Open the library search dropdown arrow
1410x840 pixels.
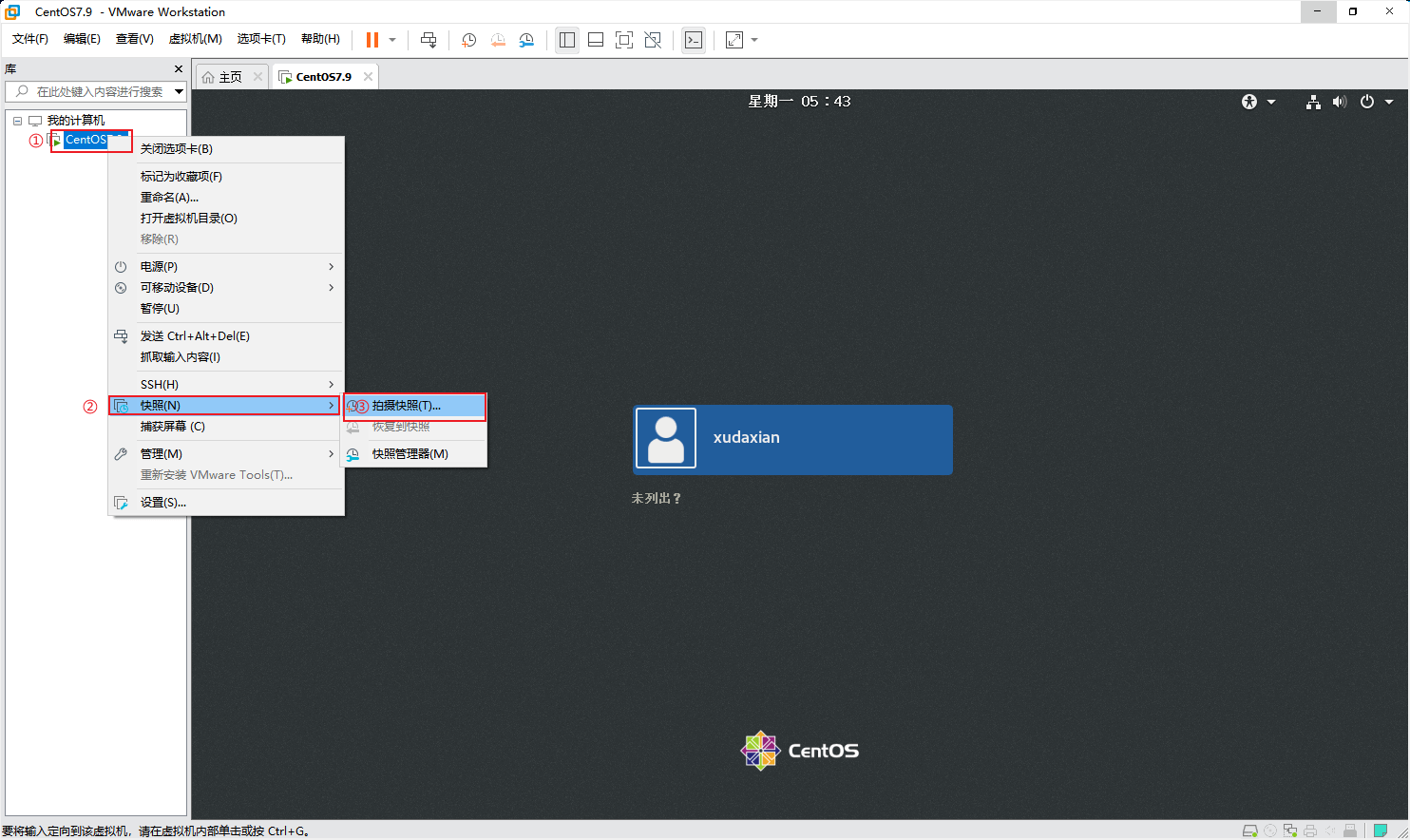click(x=179, y=91)
